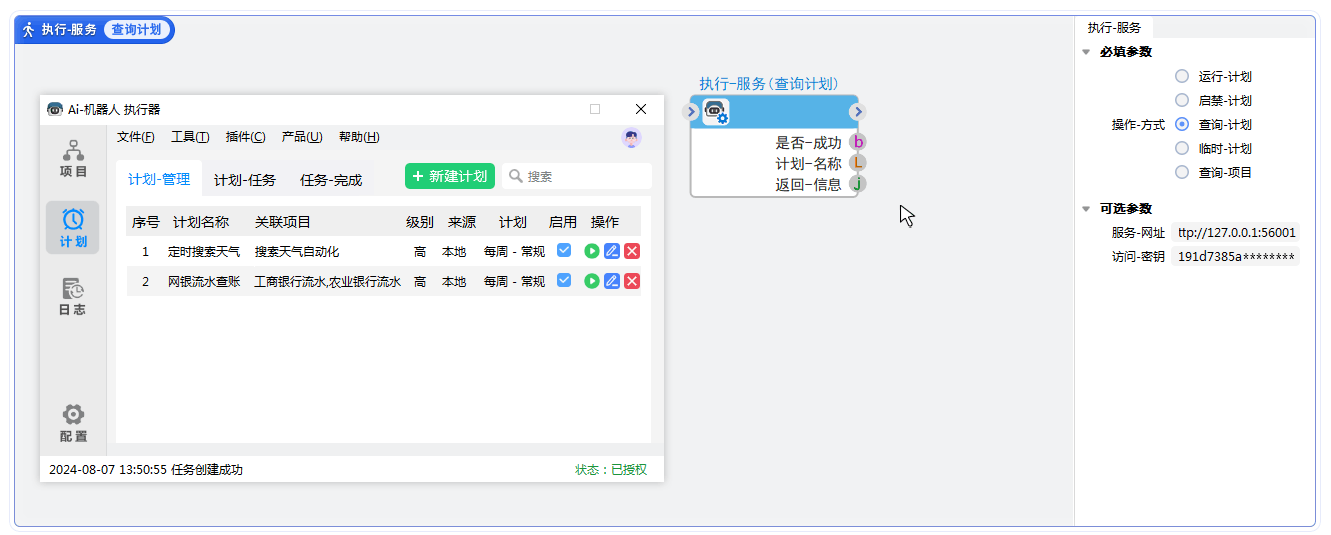Click the 查询计划 pill in header
The image size is (1331, 535).
pos(136,29)
